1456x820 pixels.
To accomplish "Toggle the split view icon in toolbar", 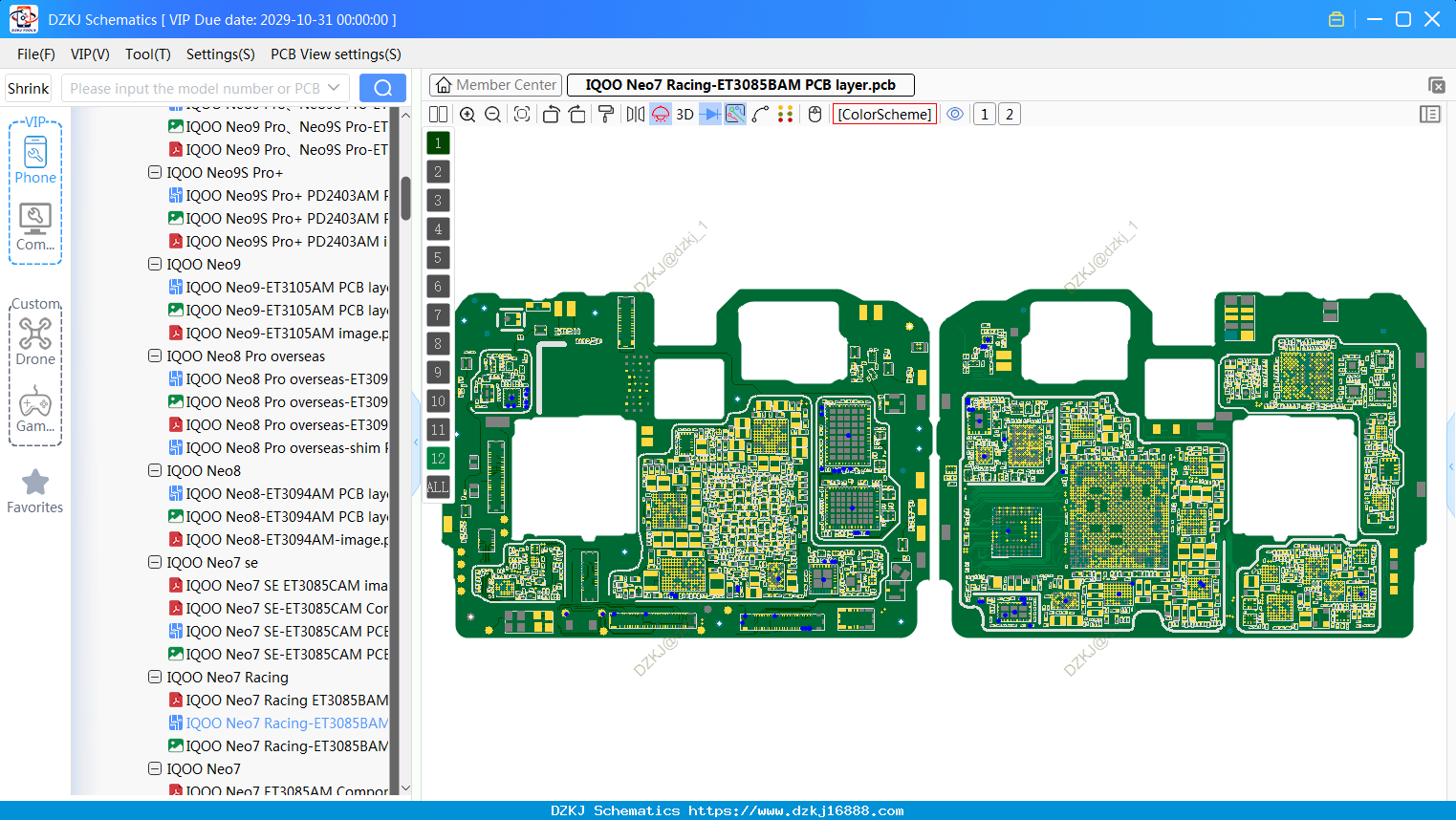I will [x=438, y=115].
